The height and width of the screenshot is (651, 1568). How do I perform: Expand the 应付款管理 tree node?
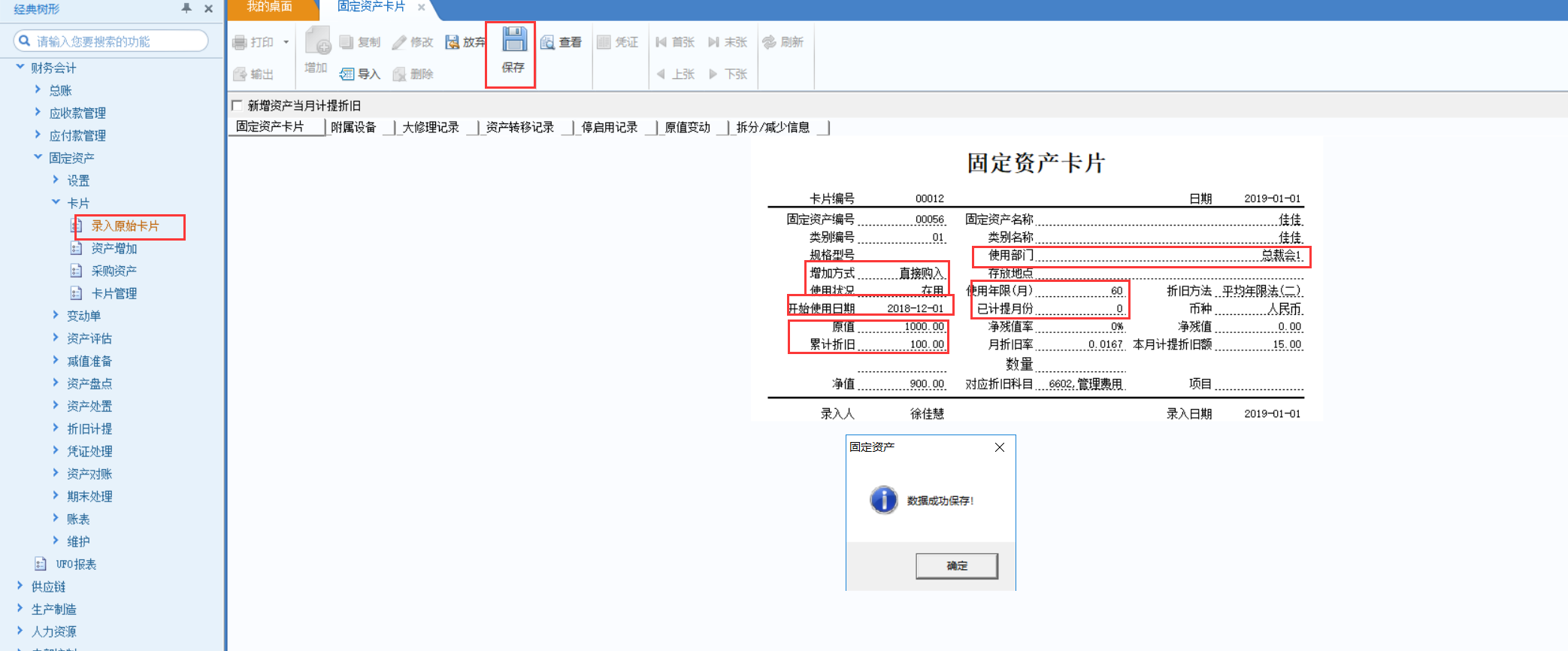(x=38, y=135)
